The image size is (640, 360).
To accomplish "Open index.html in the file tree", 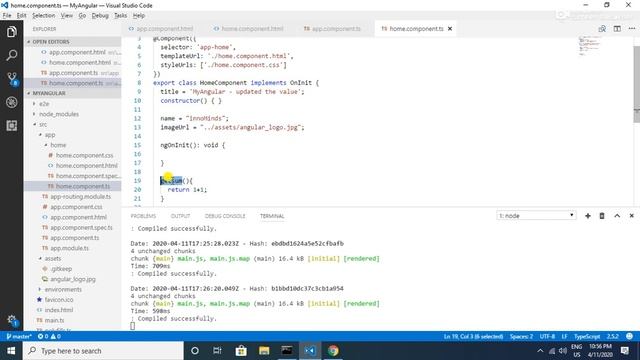I will point(59,310).
